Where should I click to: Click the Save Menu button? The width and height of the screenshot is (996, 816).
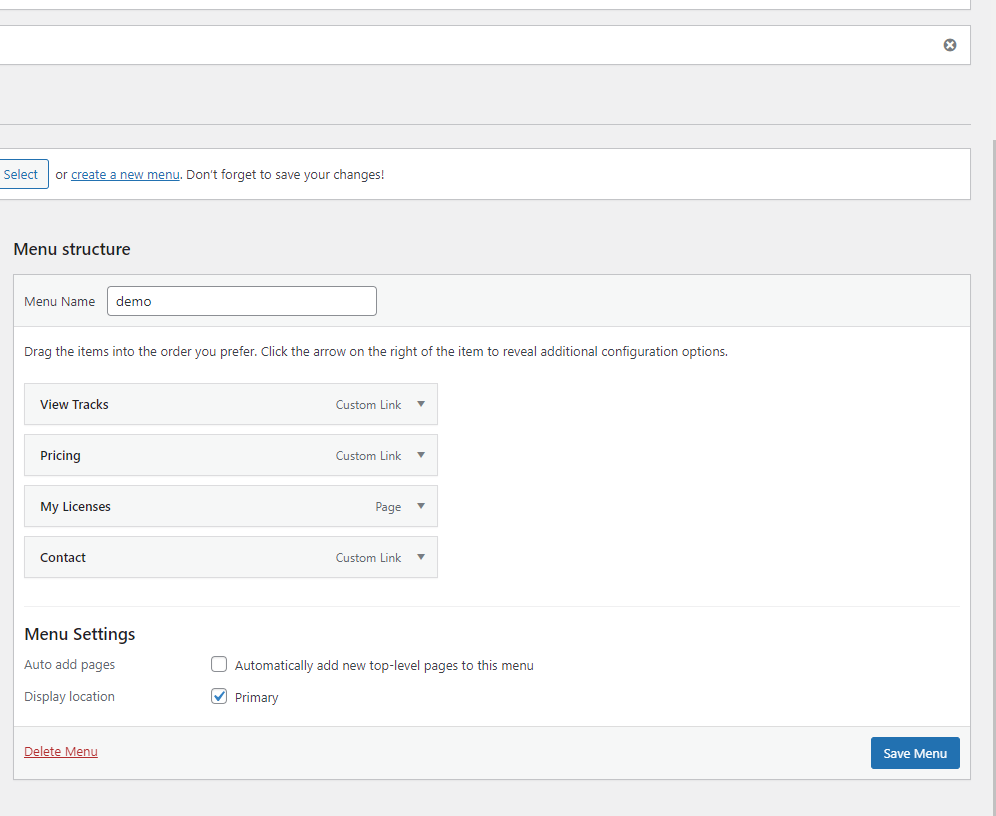click(x=915, y=753)
